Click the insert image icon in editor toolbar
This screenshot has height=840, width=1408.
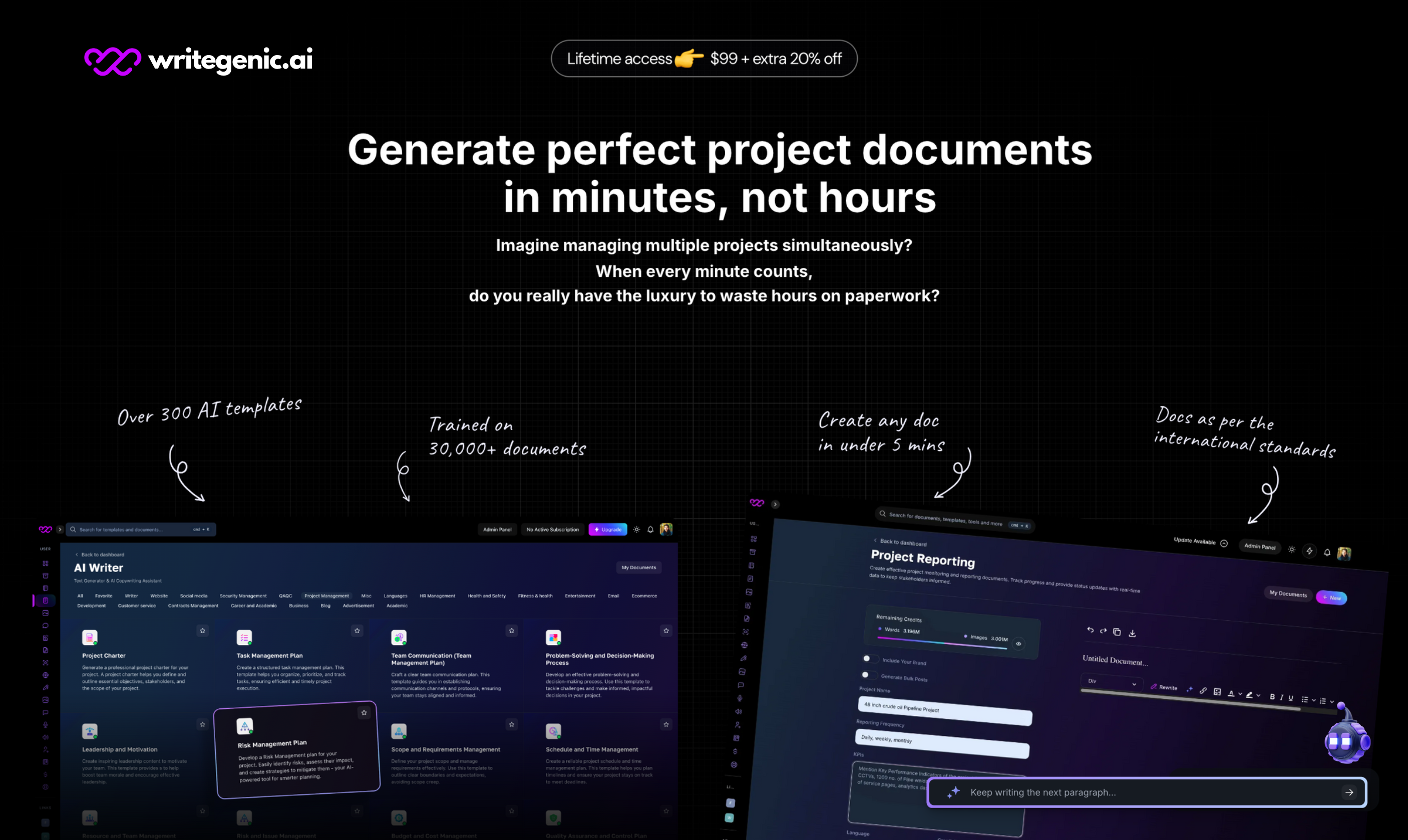click(1217, 692)
